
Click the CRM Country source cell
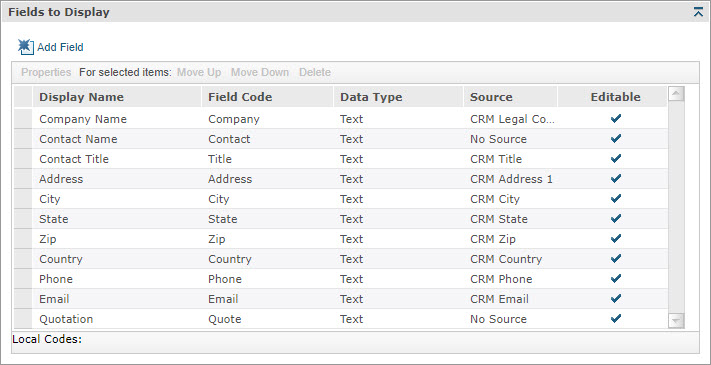[510, 258]
